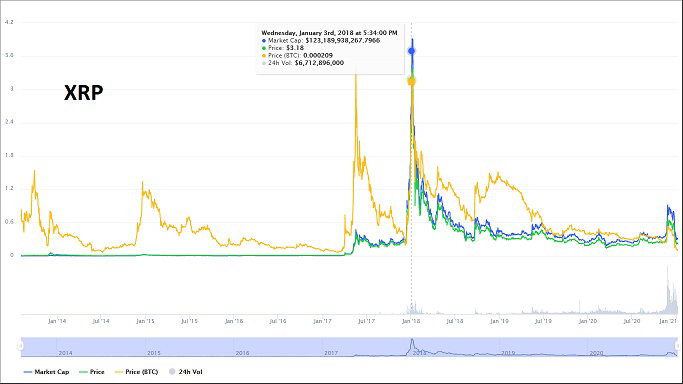683x384 pixels.
Task: Click the tooltip Market Cap value
Action: pos(343,40)
